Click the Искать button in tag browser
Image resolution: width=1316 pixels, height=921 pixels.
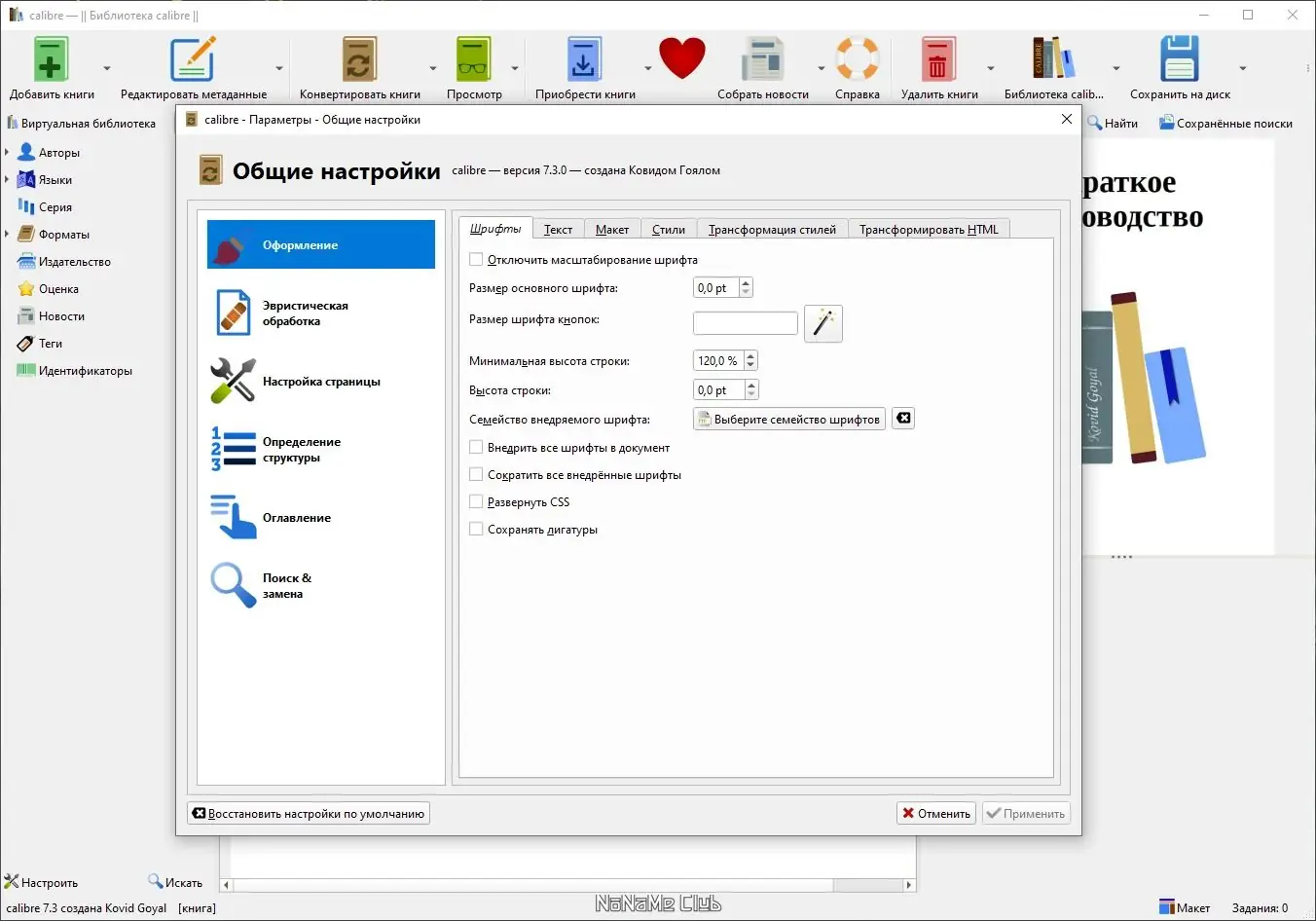(175, 883)
